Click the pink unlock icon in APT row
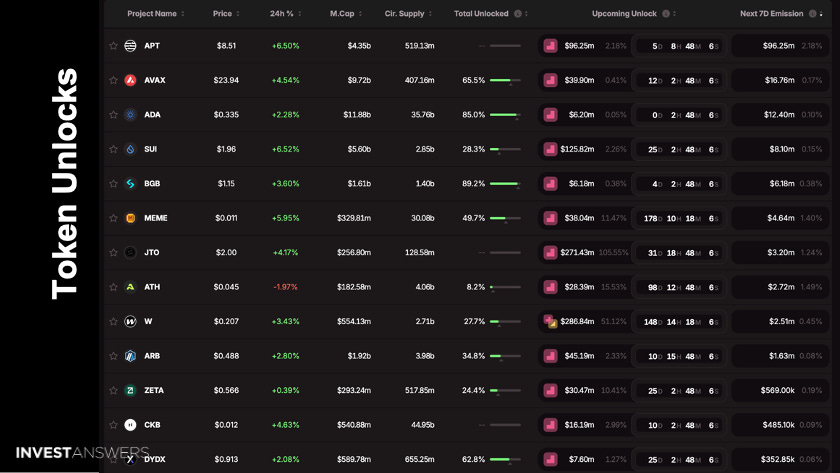The height and width of the screenshot is (473, 840). [550, 46]
